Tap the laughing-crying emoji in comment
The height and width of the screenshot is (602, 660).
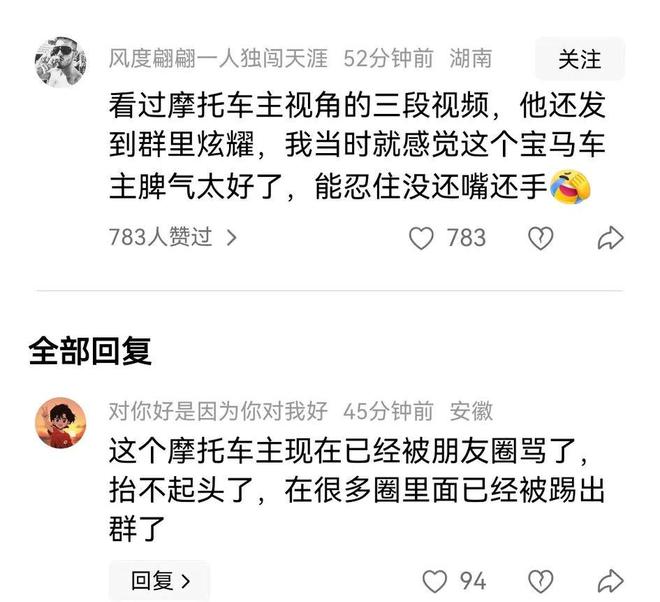tap(570, 186)
